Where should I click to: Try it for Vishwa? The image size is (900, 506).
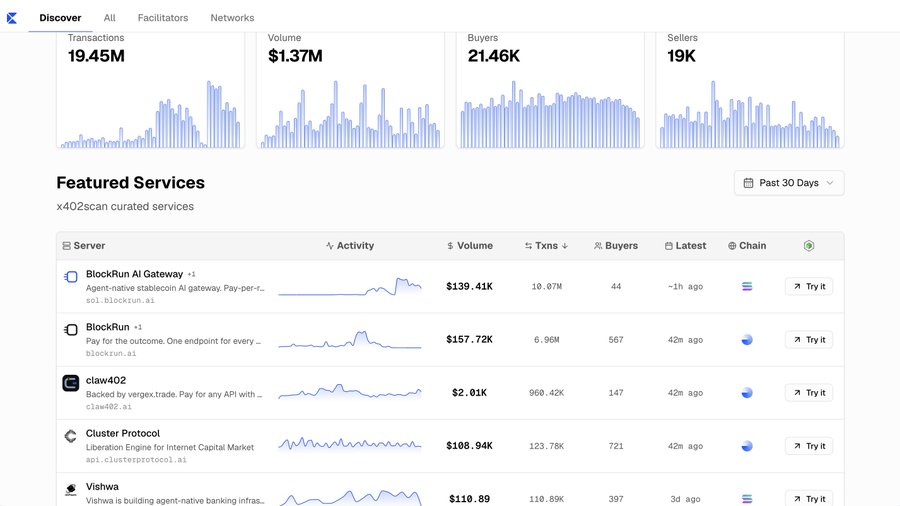[809, 499]
